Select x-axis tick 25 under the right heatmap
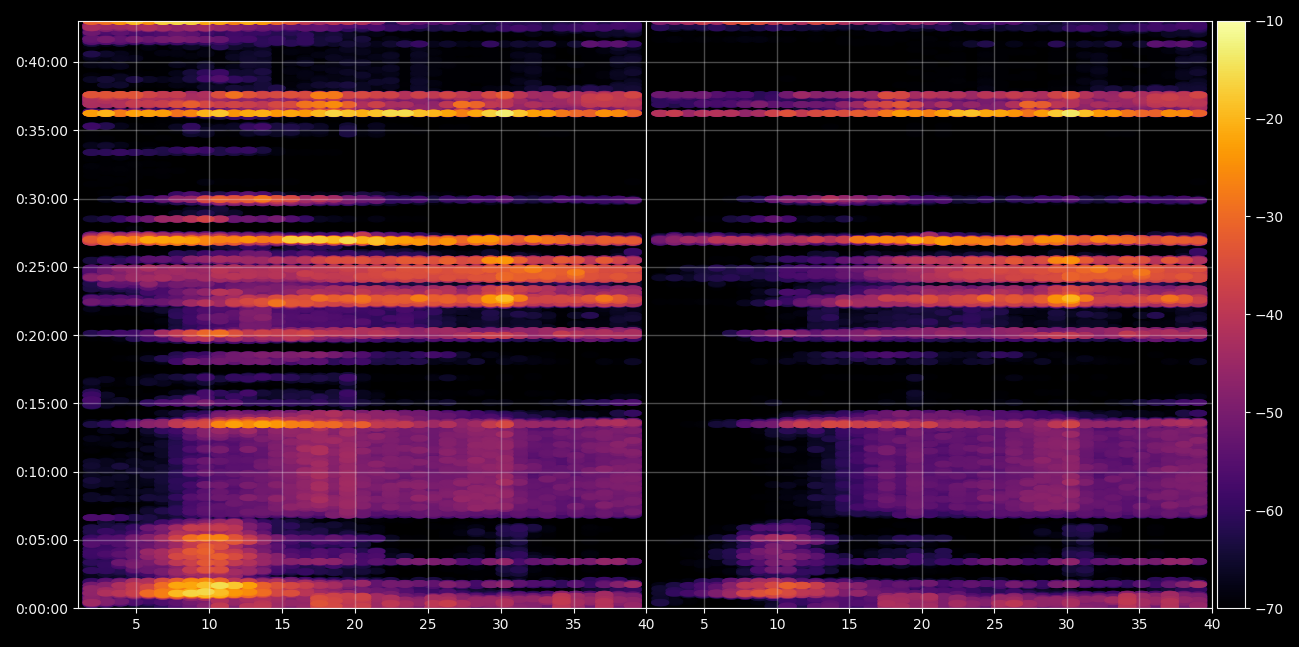Viewport: 1299px width, 647px height. tap(994, 625)
